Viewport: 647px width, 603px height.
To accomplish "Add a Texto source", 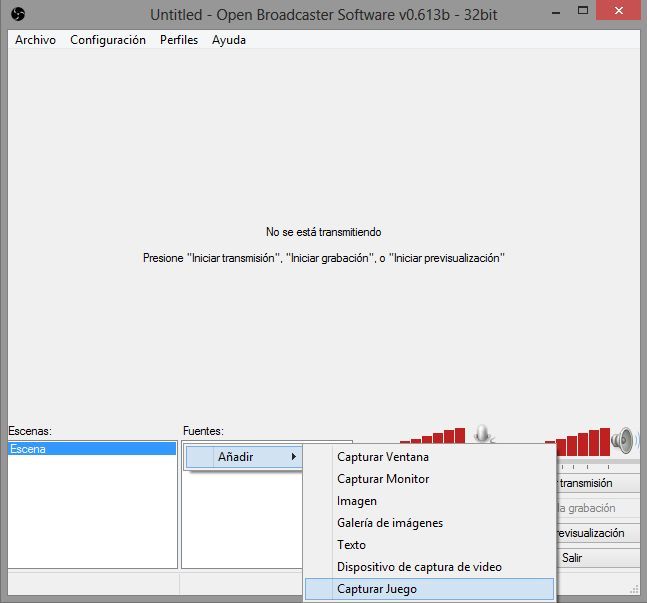I will 429,545.
